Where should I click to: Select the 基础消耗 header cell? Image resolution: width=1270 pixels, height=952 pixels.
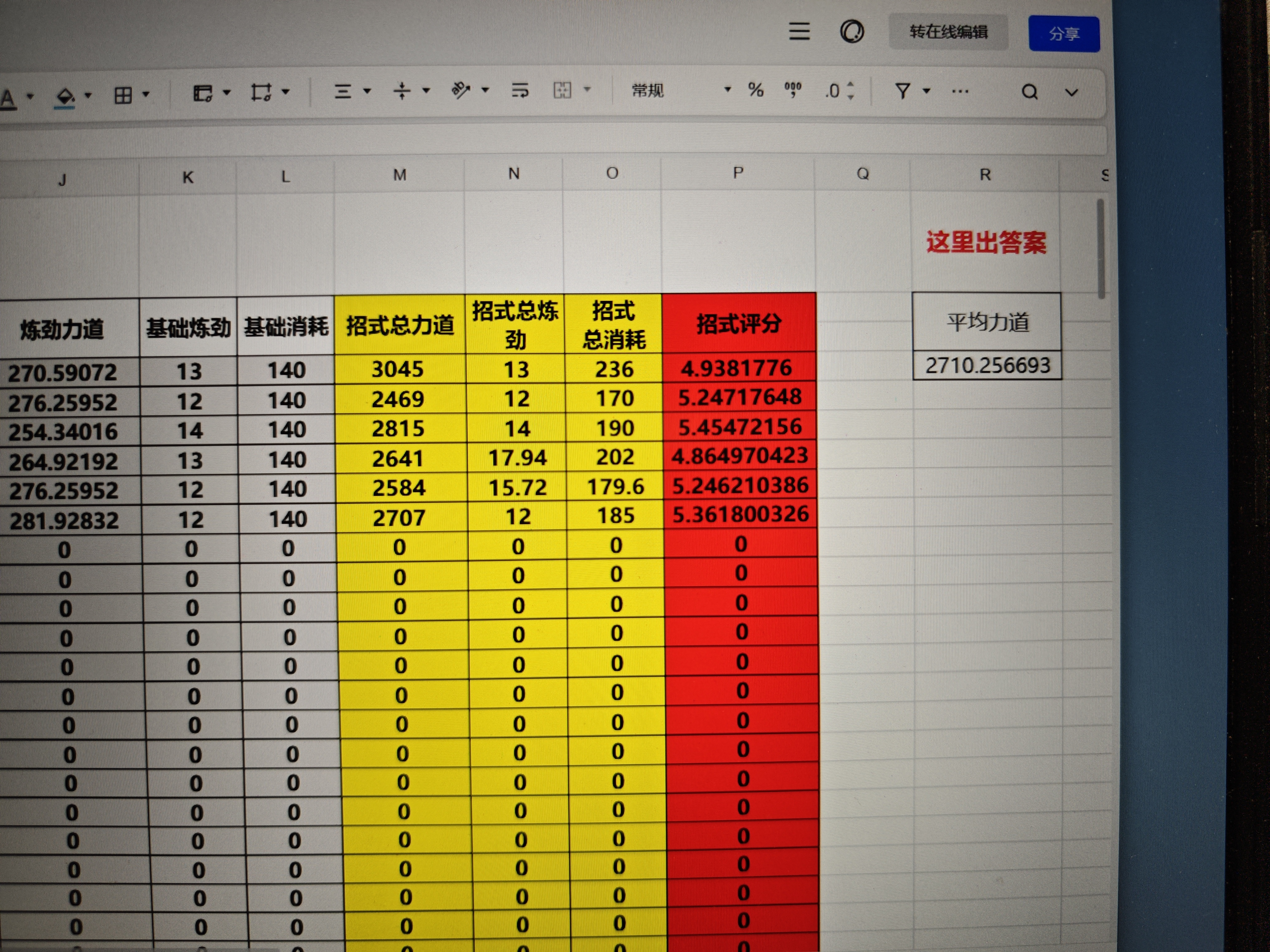point(286,326)
